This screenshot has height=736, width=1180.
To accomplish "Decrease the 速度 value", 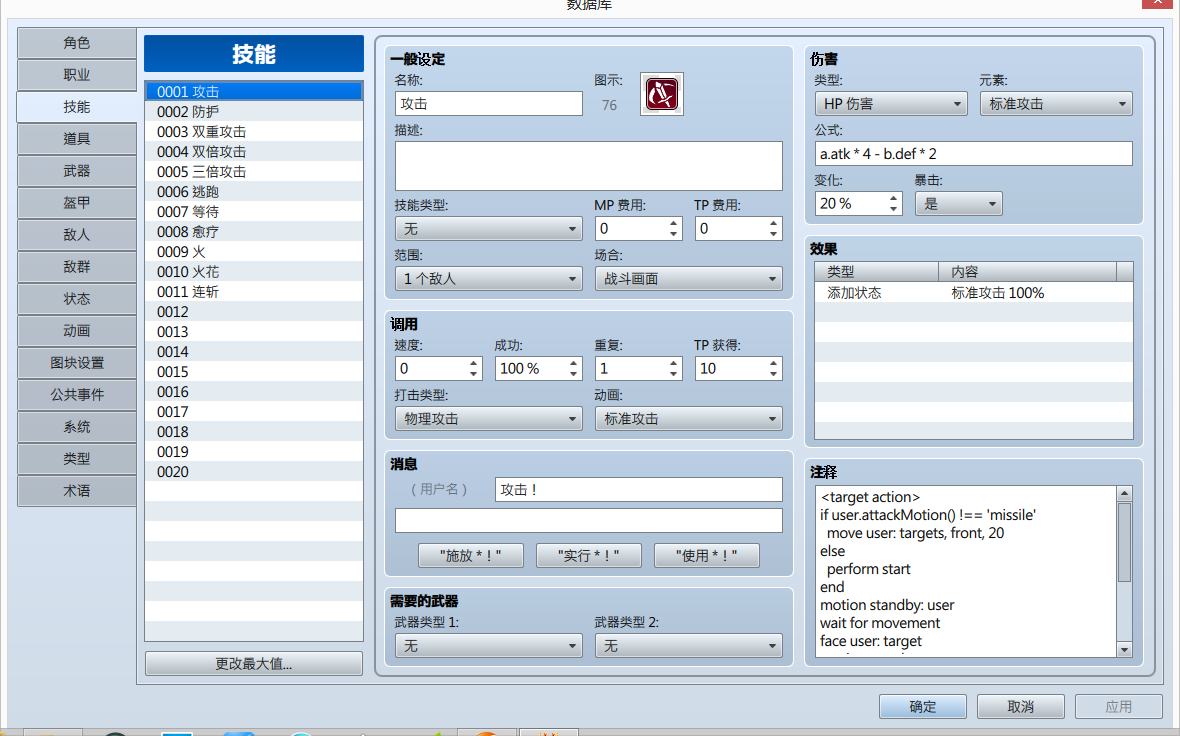I will [x=473, y=374].
